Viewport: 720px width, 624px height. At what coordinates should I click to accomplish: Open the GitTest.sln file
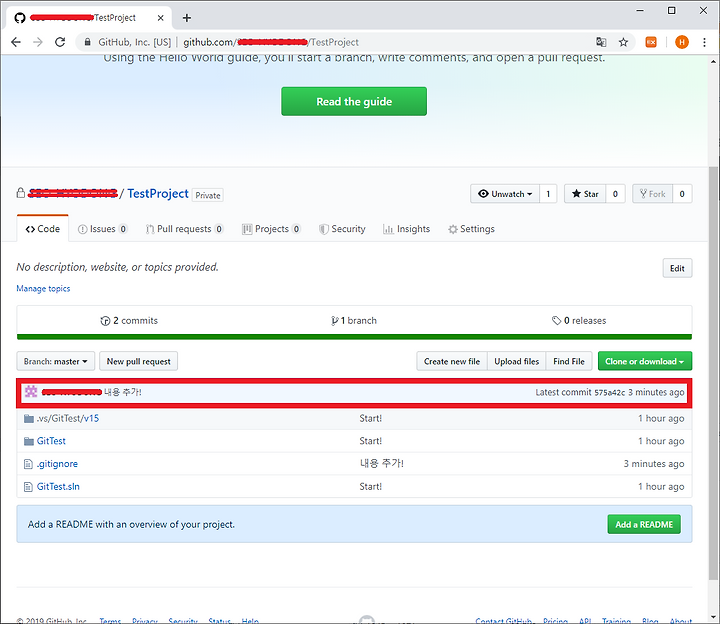[x=58, y=487]
